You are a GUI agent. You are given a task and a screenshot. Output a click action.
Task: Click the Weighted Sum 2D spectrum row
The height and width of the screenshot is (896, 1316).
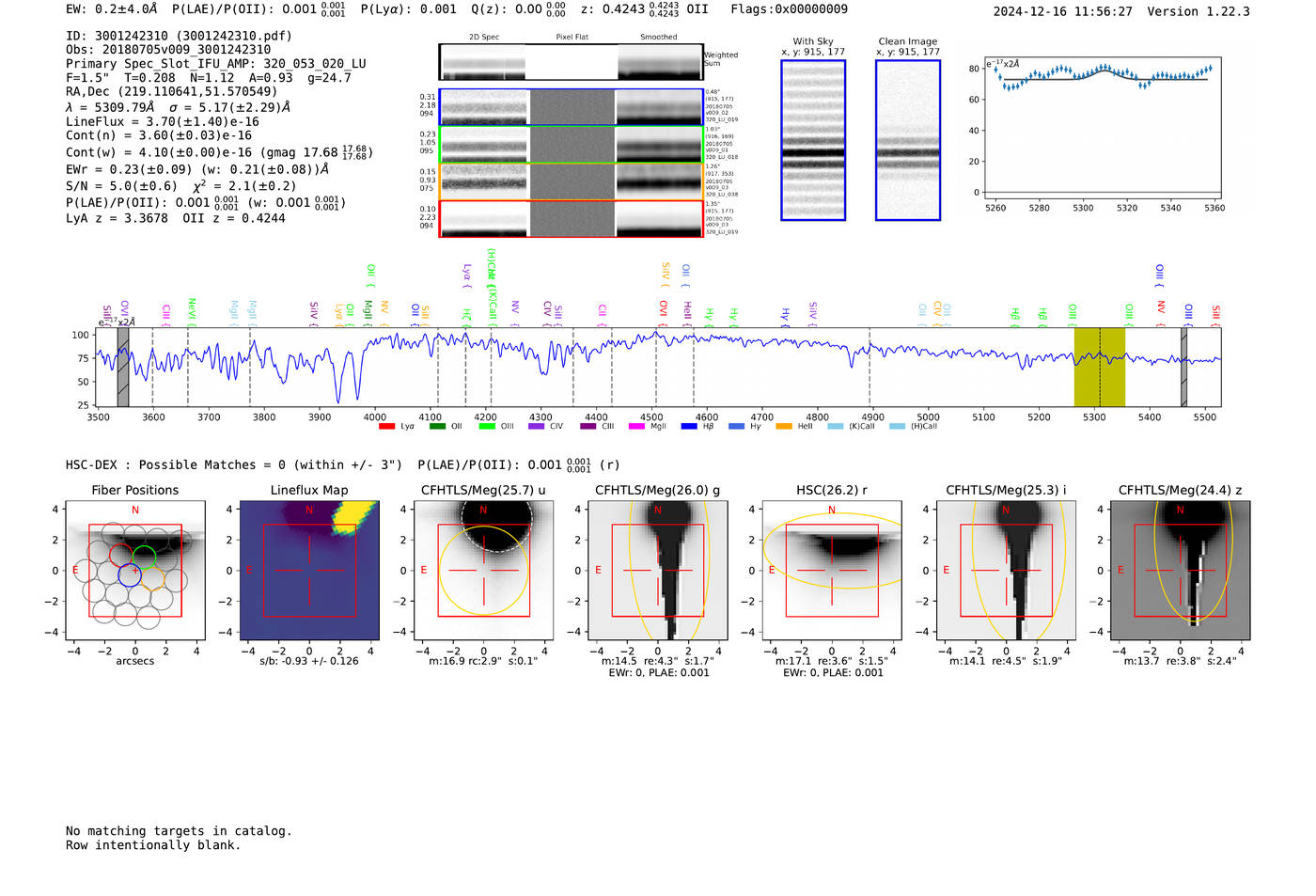571,62
